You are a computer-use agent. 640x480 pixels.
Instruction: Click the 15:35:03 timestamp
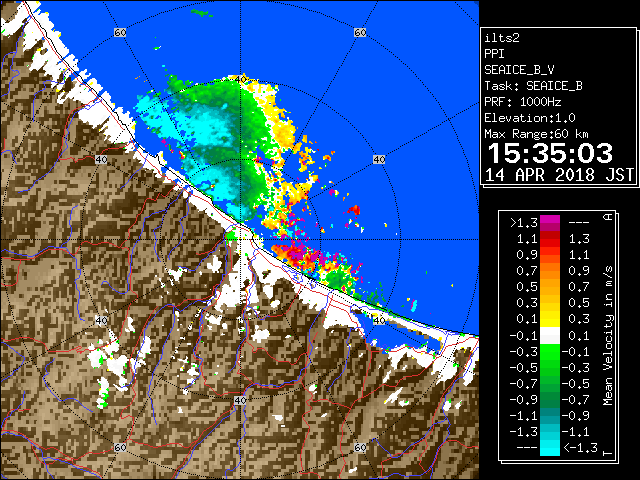550,153
